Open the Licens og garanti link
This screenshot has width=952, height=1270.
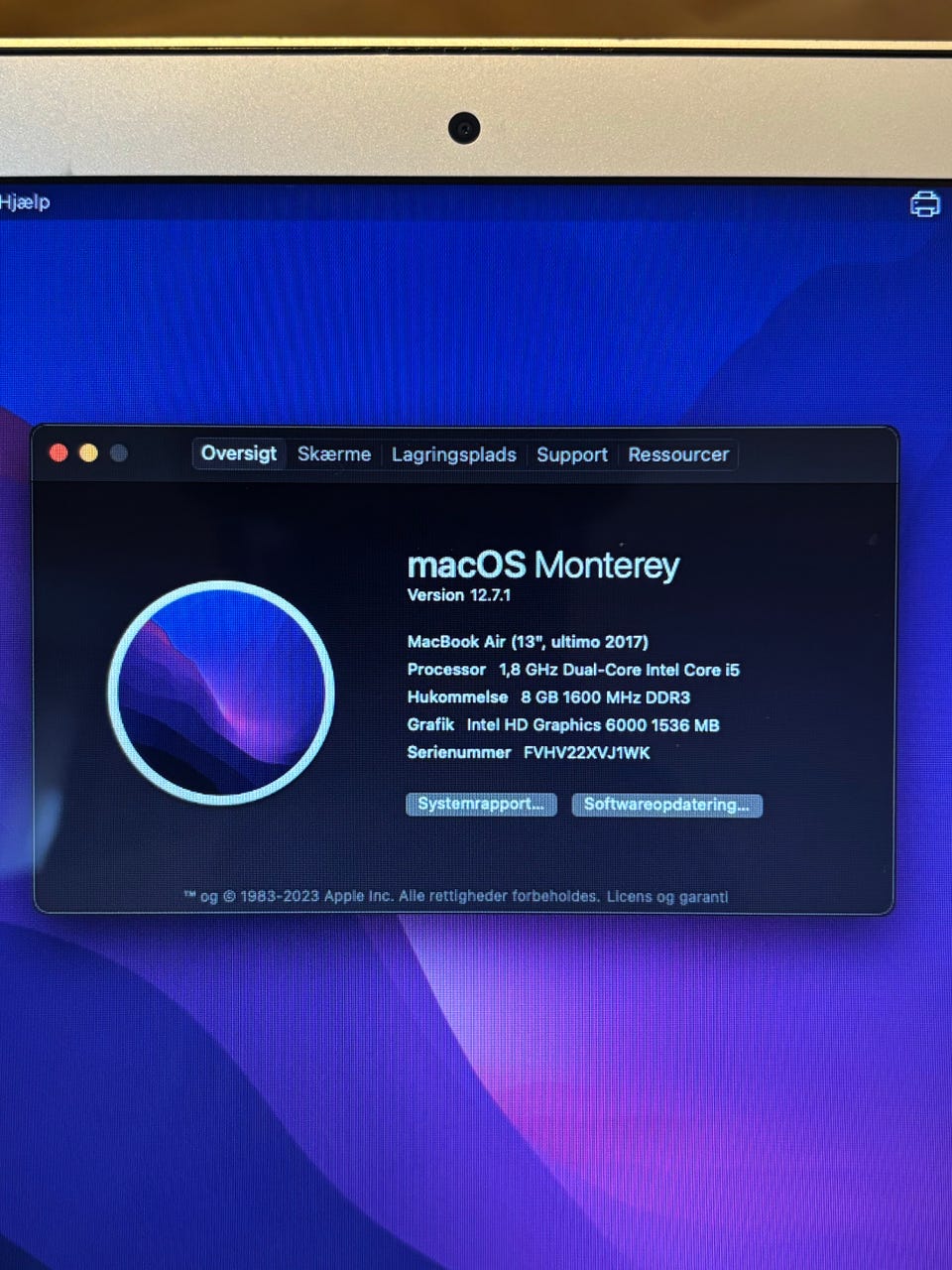pos(667,896)
